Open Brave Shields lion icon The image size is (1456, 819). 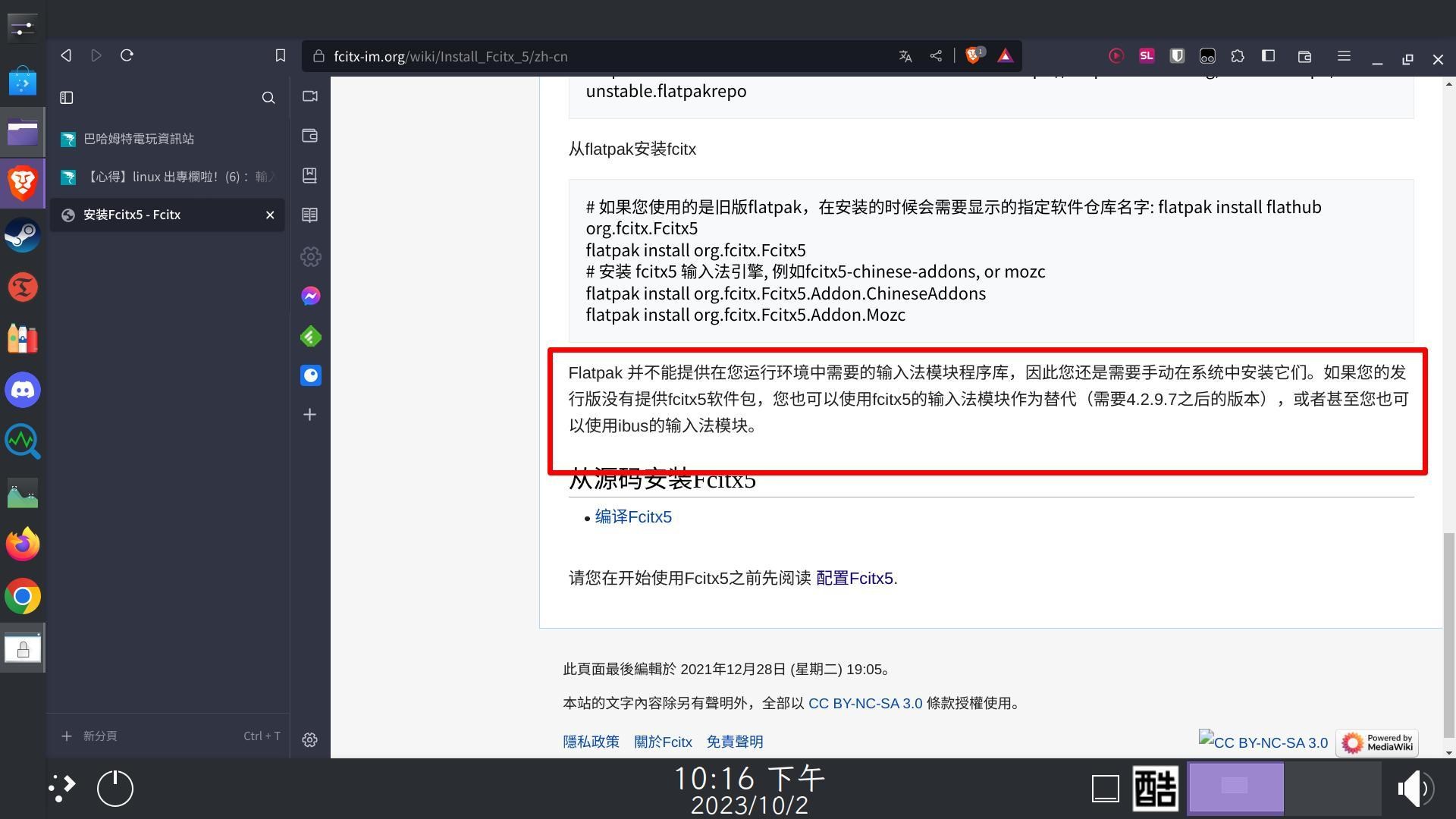click(973, 55)
